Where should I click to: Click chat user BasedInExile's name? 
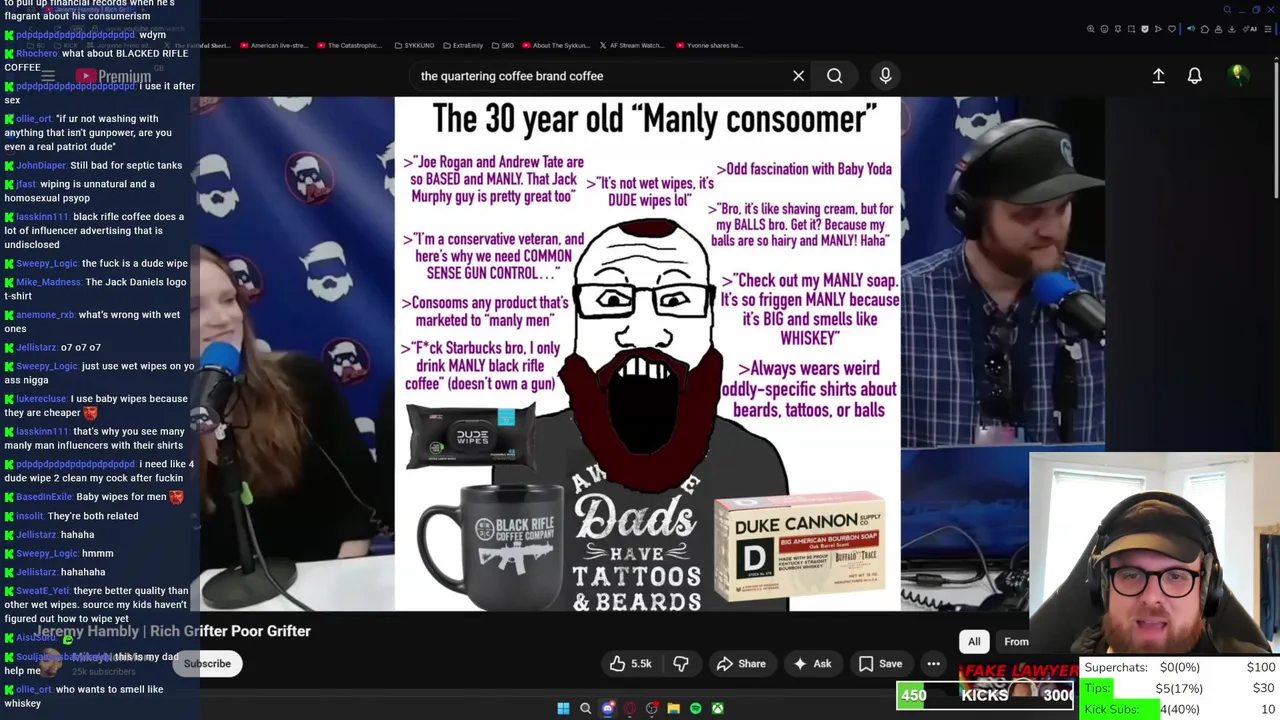tap(44, 497)
